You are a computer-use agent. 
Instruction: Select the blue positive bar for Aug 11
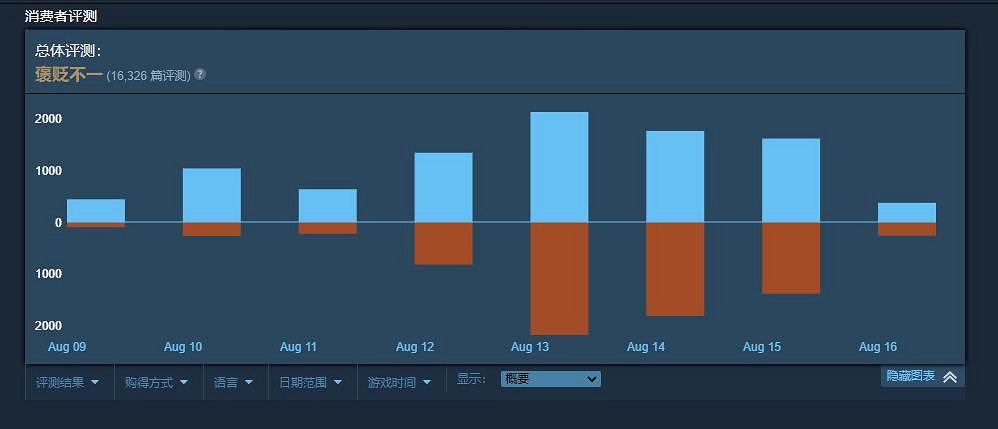click(327, 205)
